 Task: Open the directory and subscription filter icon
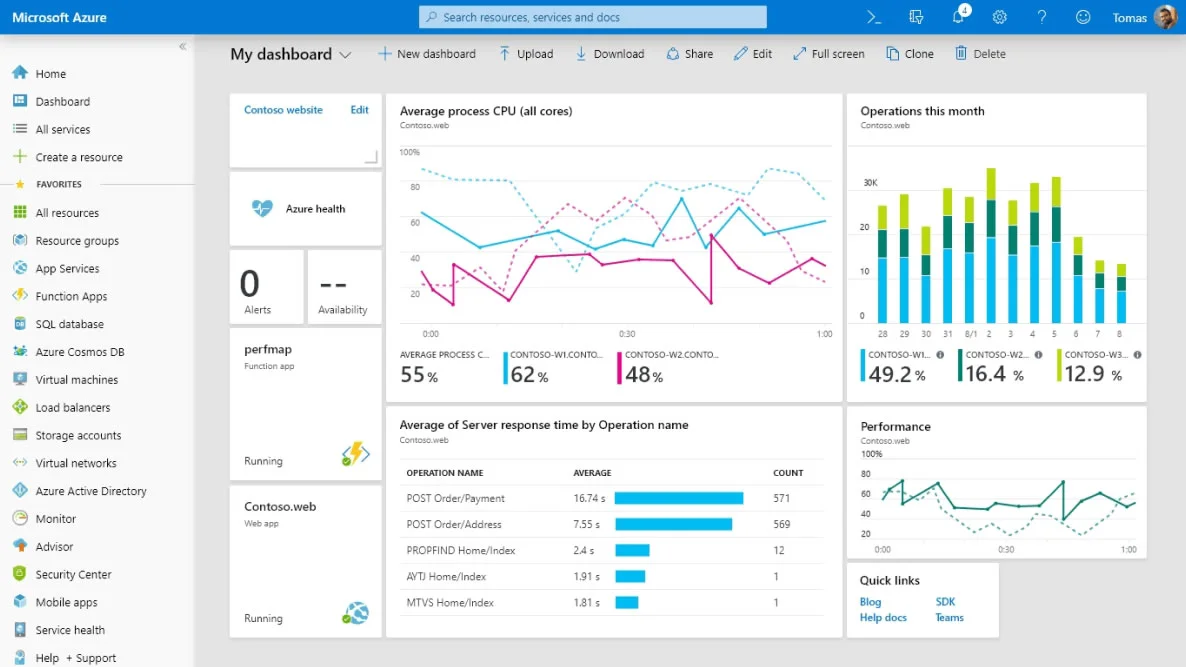[916, 17]
